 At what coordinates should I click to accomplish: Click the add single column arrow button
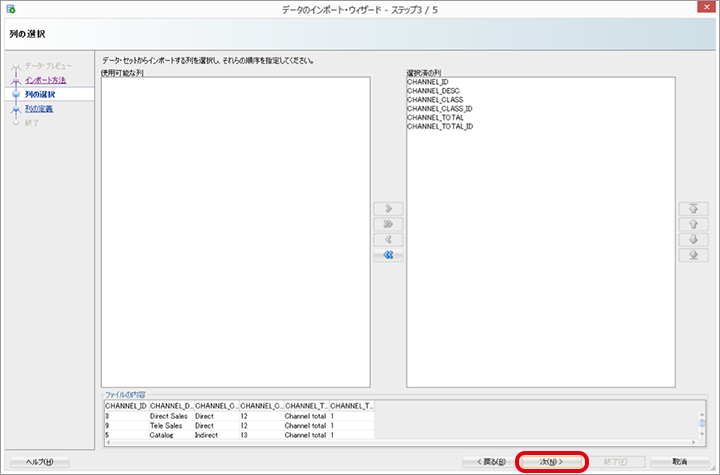388,209
